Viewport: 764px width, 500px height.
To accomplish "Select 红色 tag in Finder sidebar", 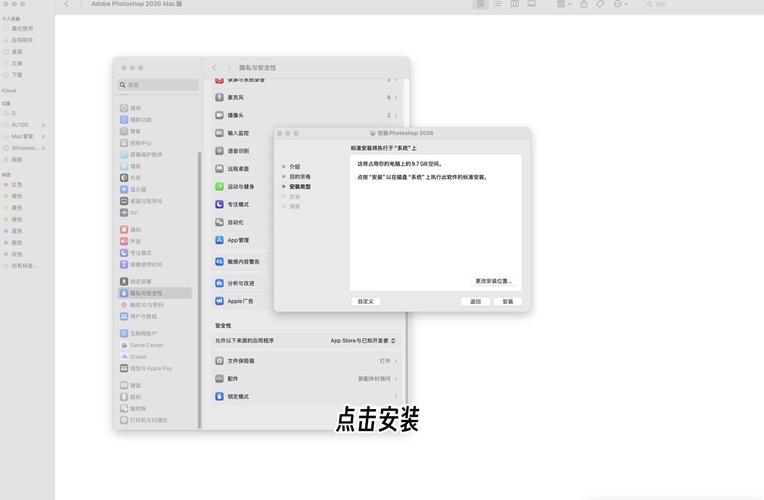I will 13,185.
